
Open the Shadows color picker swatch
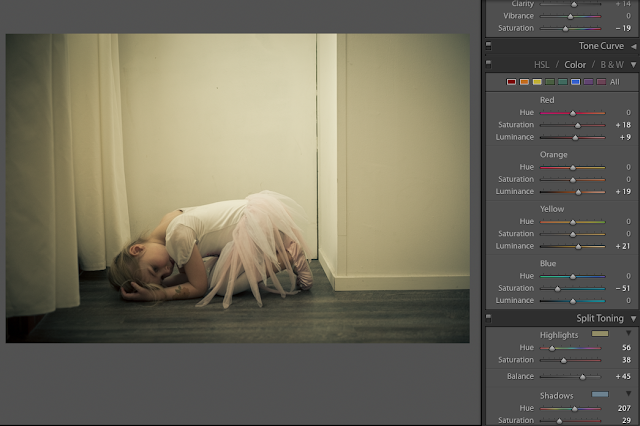[600, 394]
